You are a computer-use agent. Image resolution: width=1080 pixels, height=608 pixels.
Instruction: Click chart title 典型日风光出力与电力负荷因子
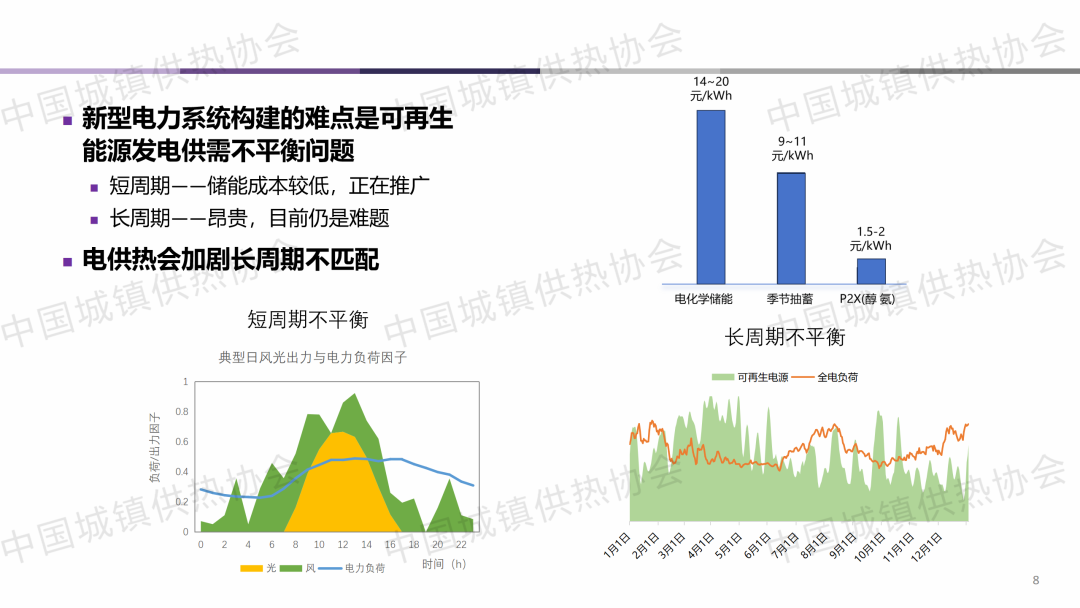click(x=313, y=357)
